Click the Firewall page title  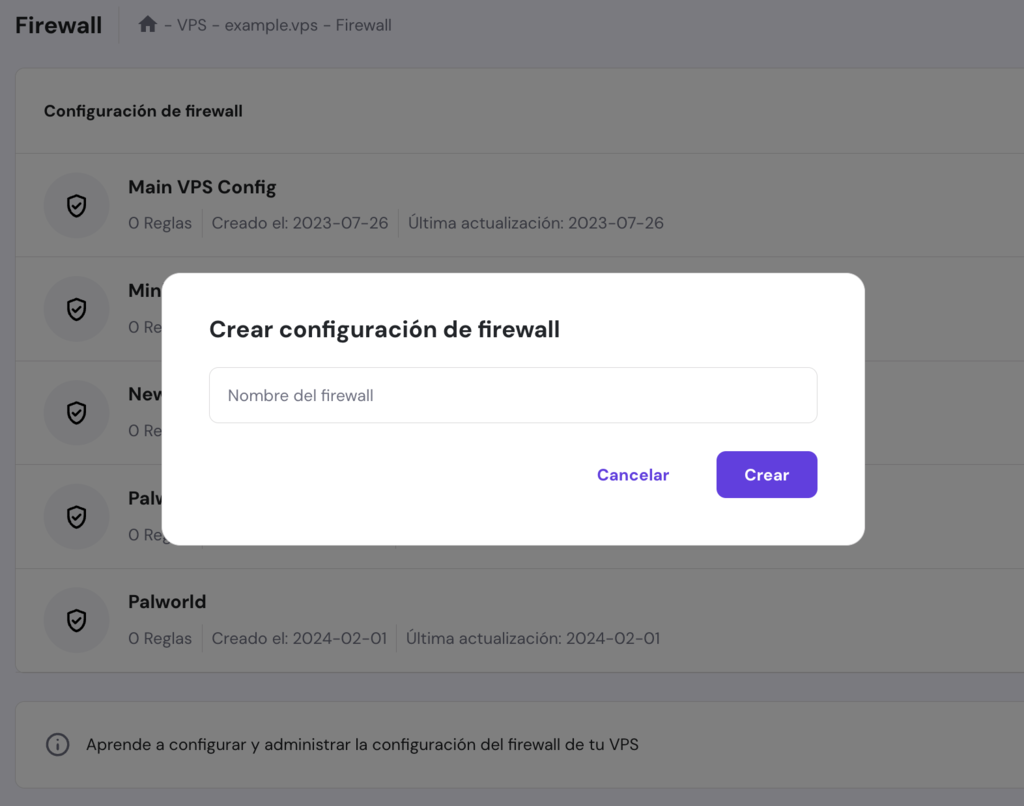(x=58, y=25)
